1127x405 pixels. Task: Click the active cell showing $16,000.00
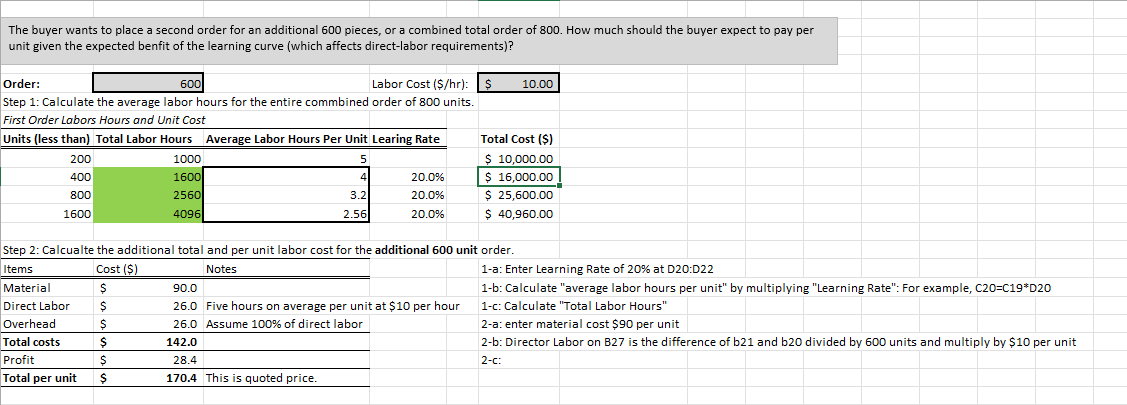point(518,177)
